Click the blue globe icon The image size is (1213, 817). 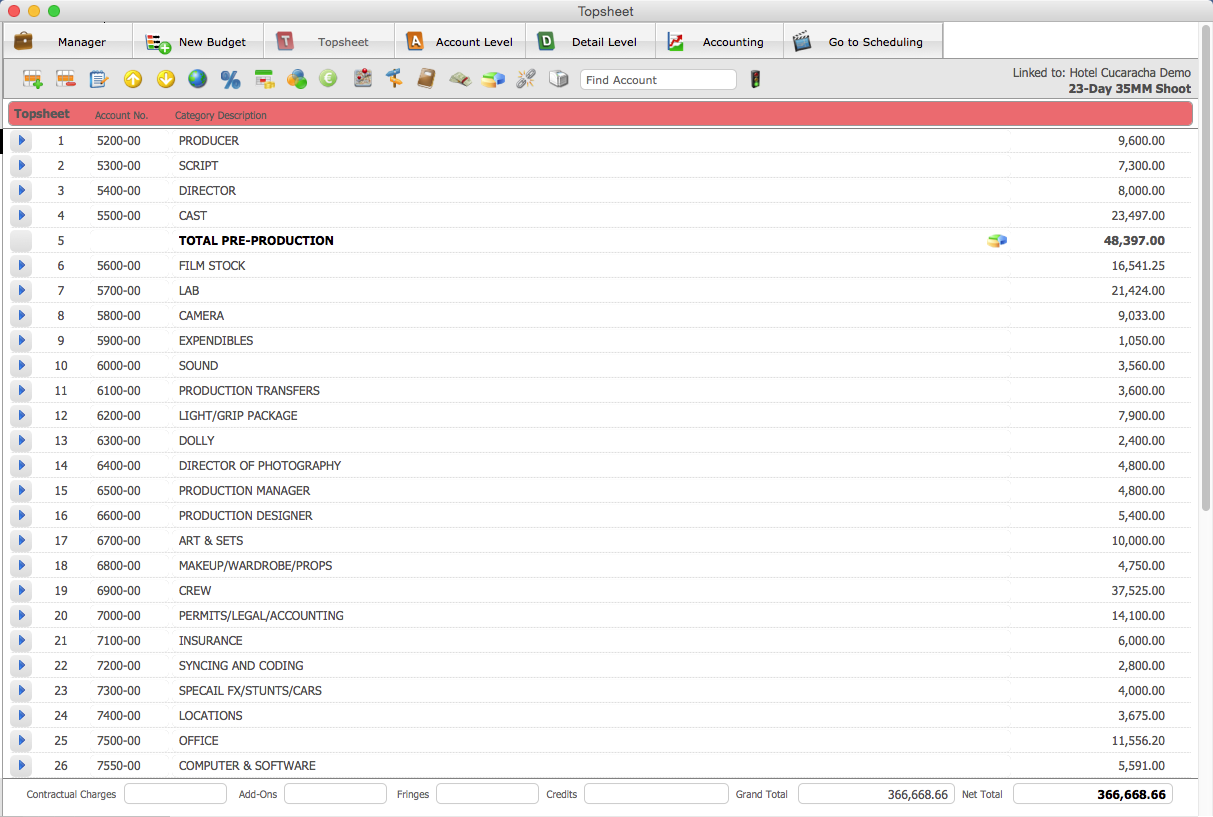pyautogui.click(x=198, y=79)
